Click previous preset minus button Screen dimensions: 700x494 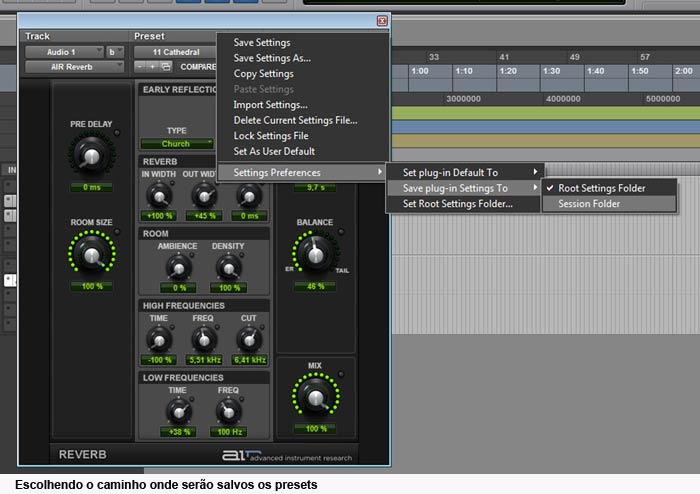point(140,66)
